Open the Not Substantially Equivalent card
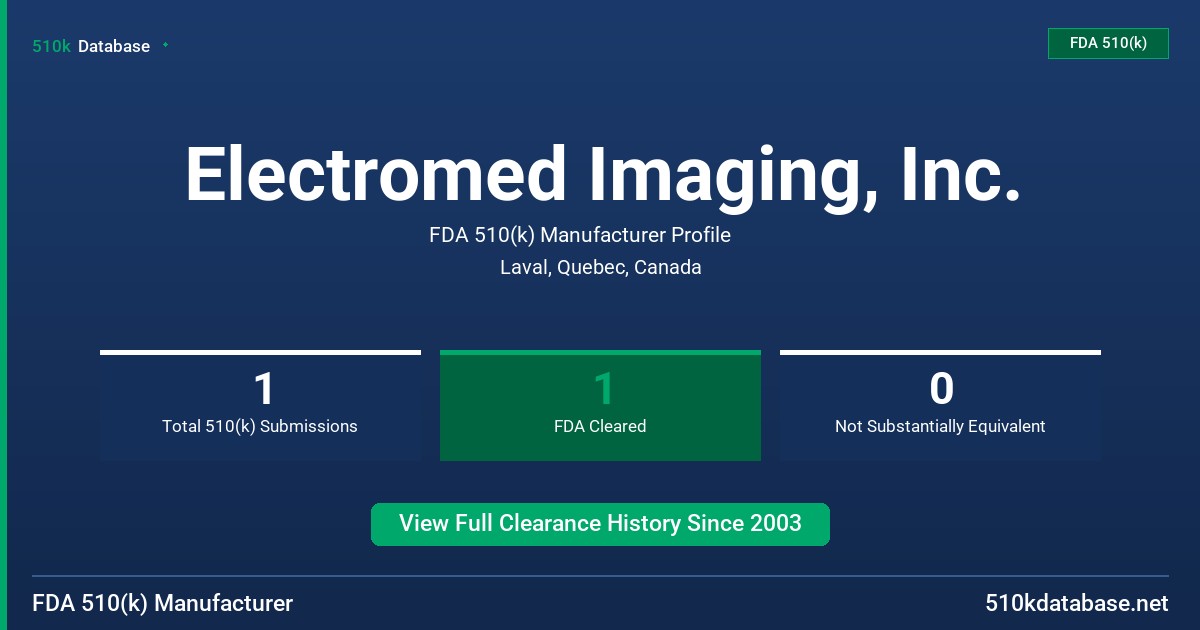Image resolution: width=1200 pixels, height=630 pixels. (940, 405)
